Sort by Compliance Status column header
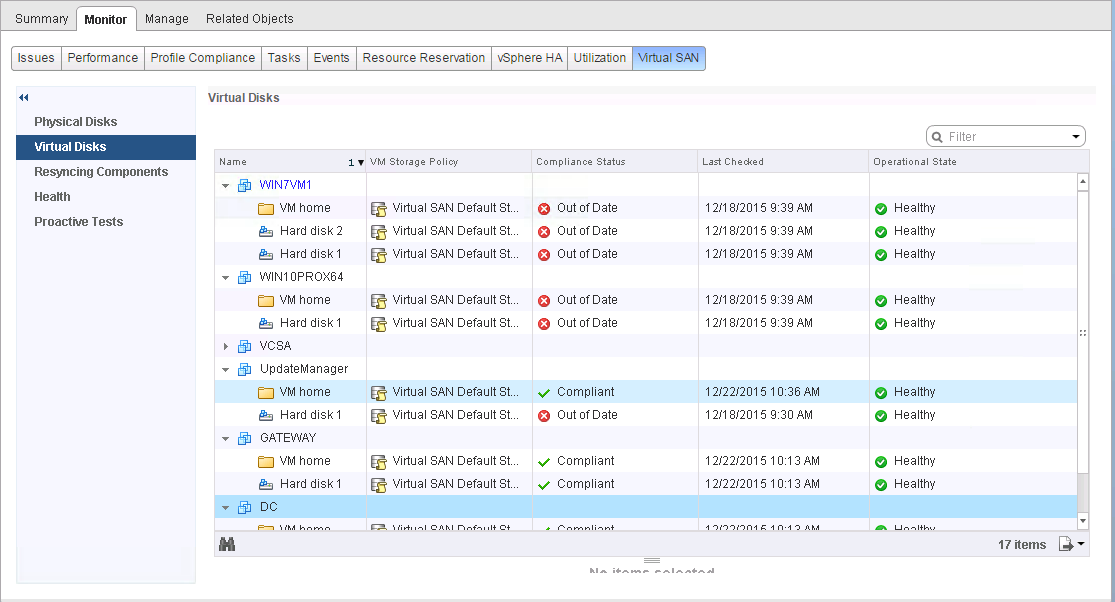The image size is (1115, 602). point(581,162)
